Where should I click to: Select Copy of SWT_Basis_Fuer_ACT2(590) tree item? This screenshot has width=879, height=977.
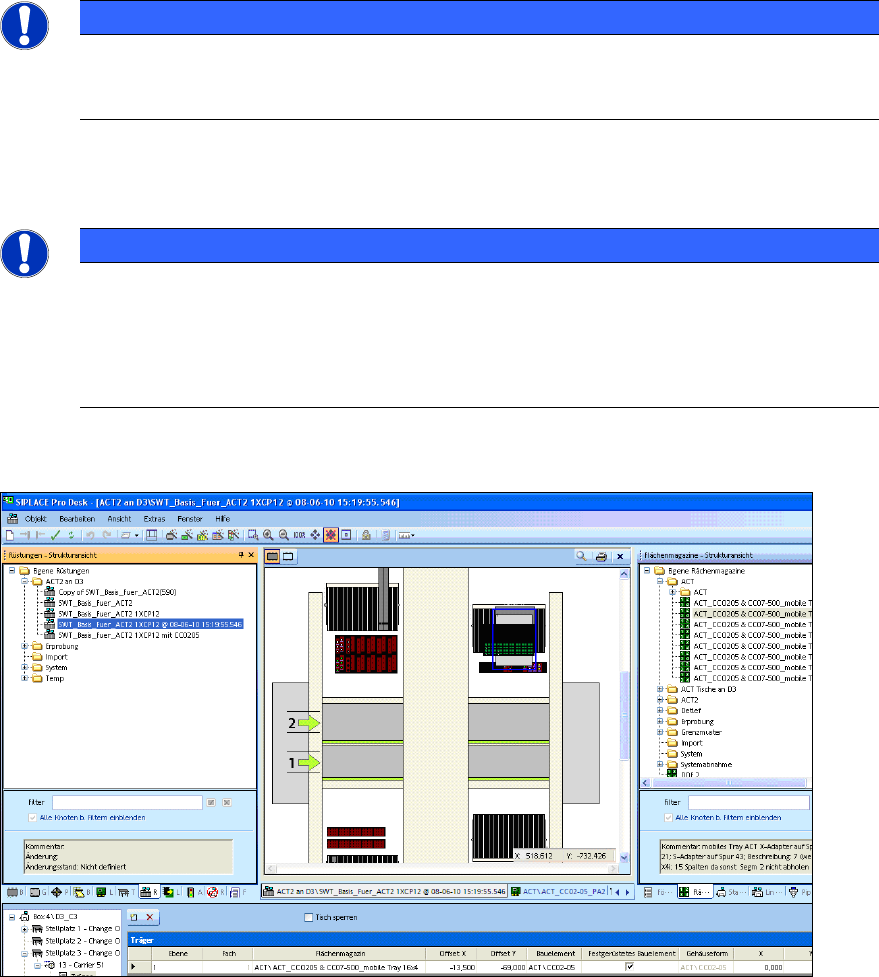(x=117, y=592)
